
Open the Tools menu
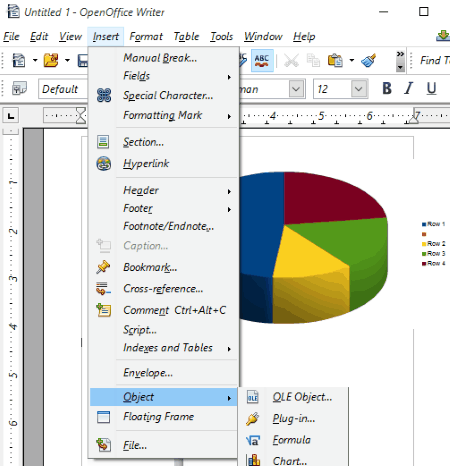tap(221, 36)
